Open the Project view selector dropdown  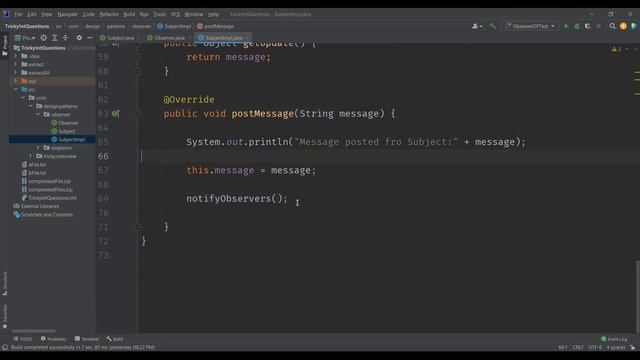click(x=25, y=38)
